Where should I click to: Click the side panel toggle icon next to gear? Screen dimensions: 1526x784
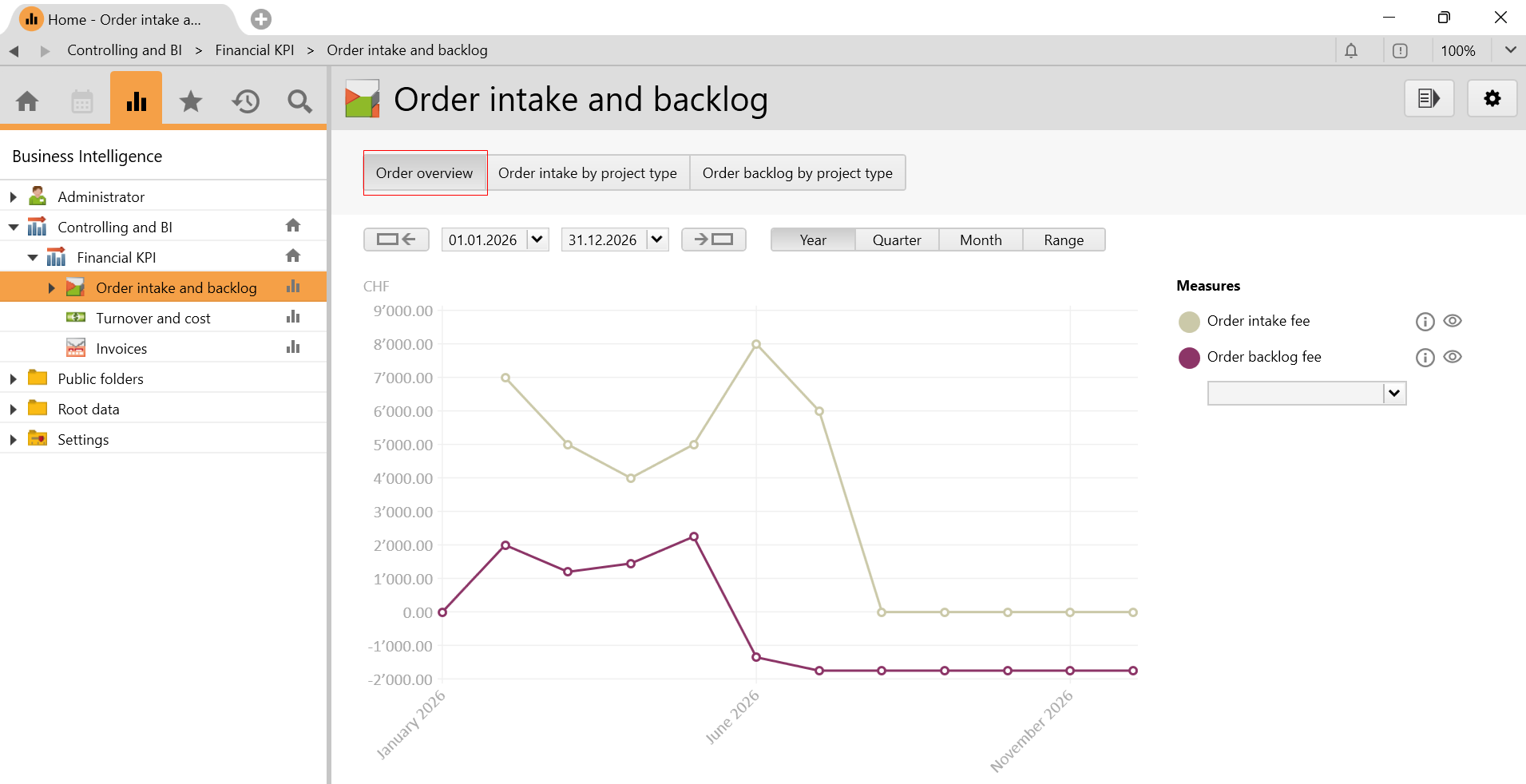1429,99
